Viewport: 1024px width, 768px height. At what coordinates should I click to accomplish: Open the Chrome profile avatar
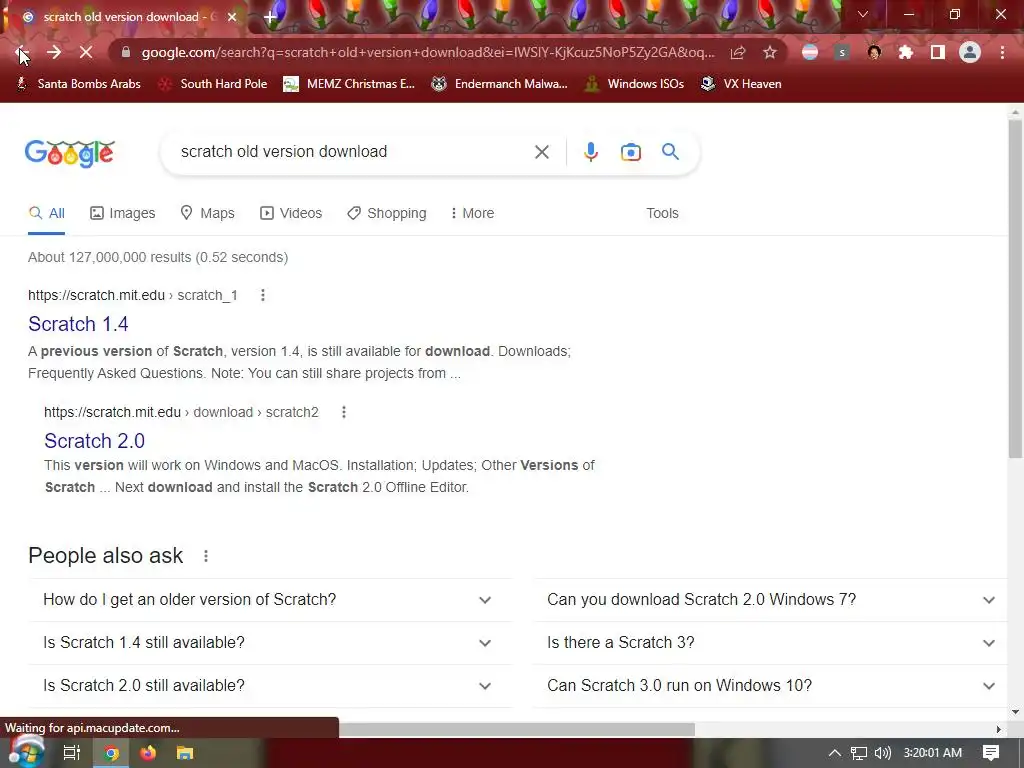coord(970,52)
